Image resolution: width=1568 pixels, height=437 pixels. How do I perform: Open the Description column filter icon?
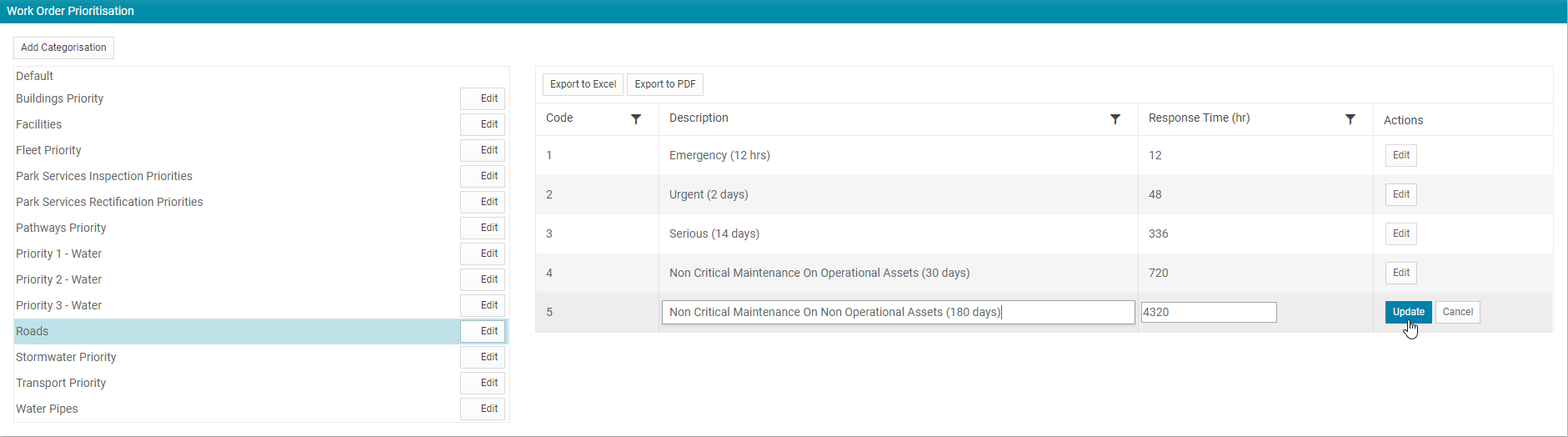[1115, 119]
